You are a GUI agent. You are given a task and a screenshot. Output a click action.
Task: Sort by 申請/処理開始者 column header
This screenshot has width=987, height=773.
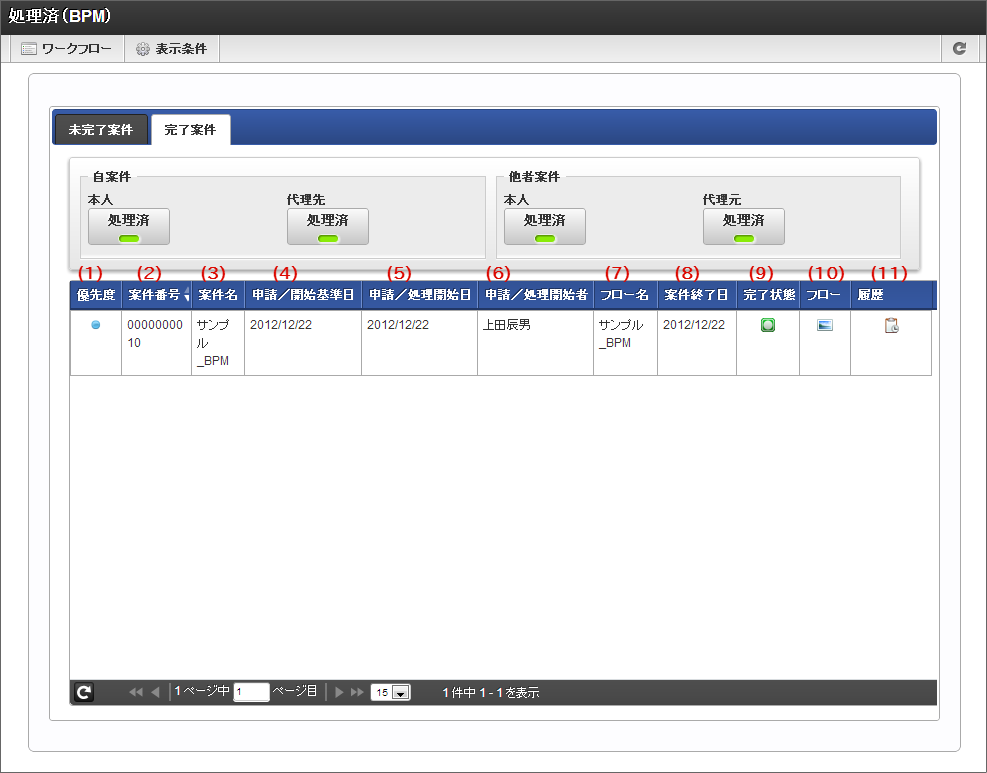(536, 295)
